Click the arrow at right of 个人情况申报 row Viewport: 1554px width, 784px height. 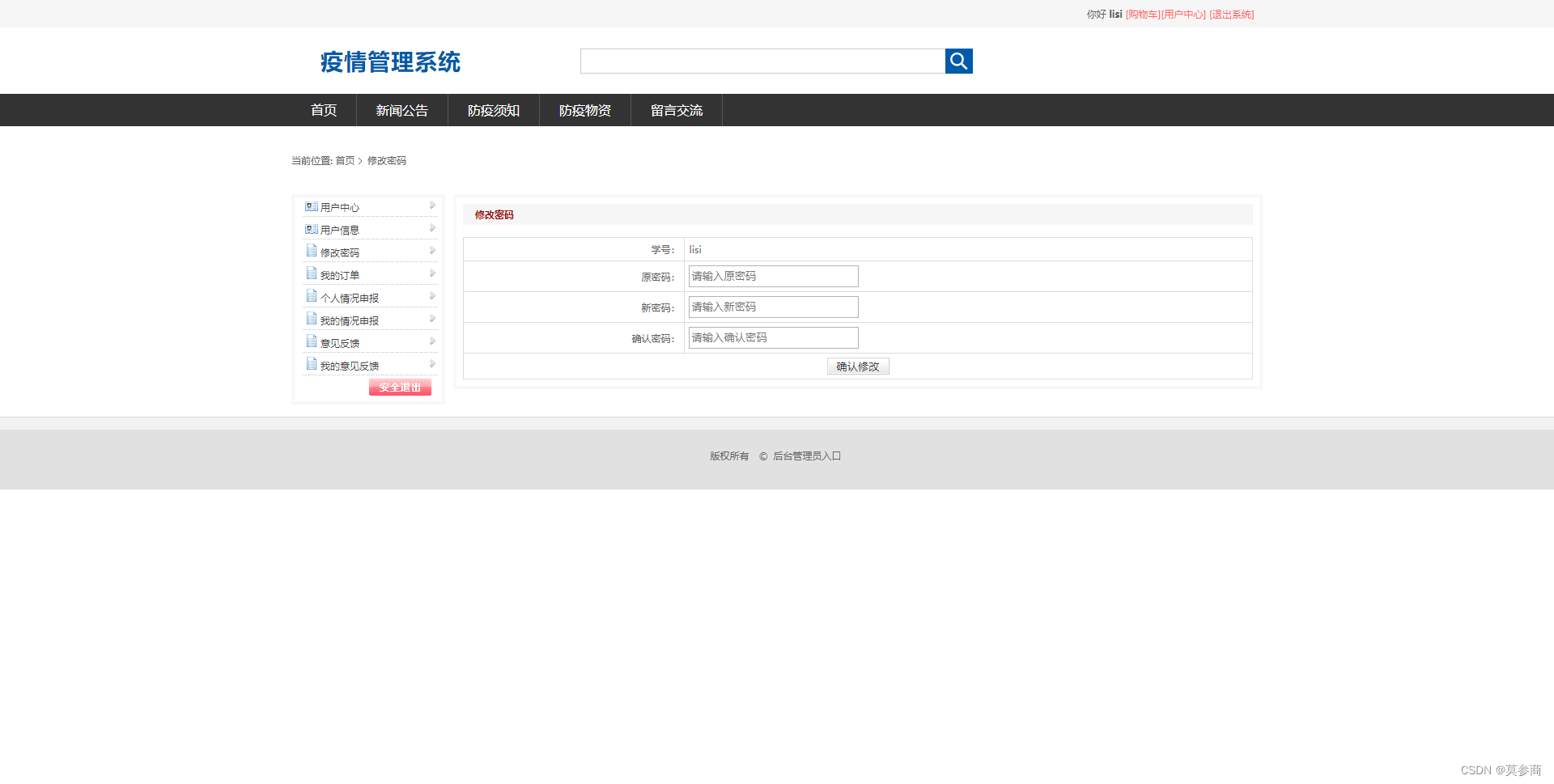pyautogui.click(x=432, y=296)
